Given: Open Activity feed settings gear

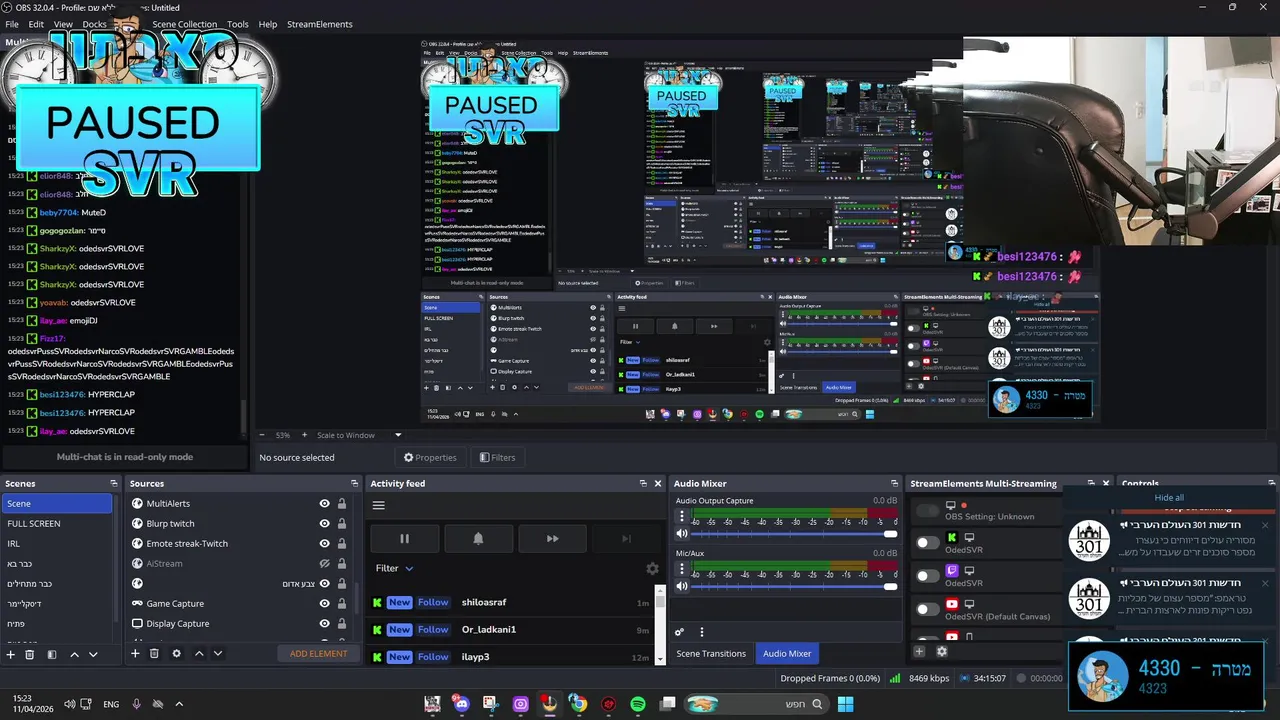Looking at the screenshot, I should (652, 568).
